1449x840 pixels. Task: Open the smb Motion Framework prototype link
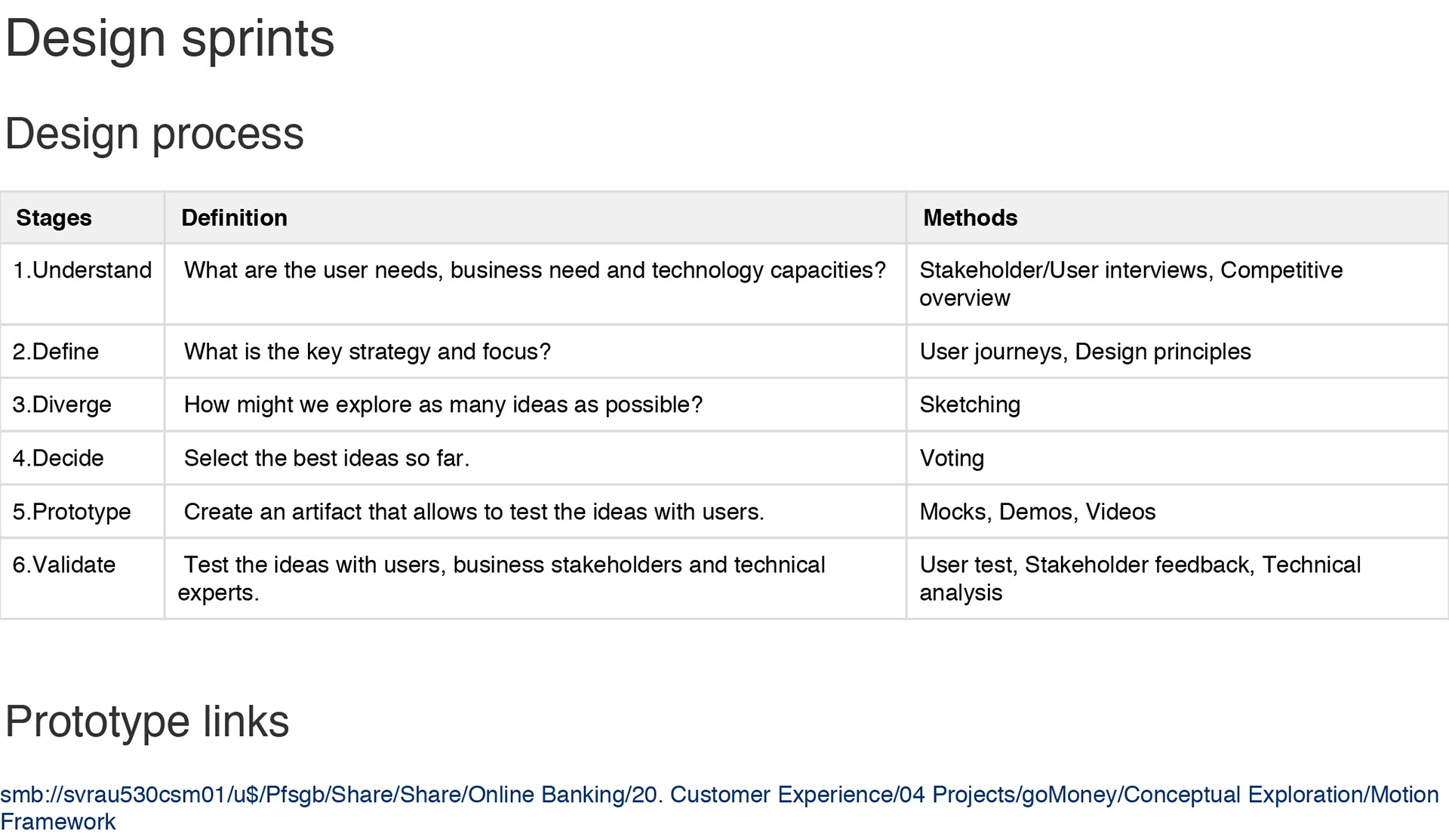719,808
